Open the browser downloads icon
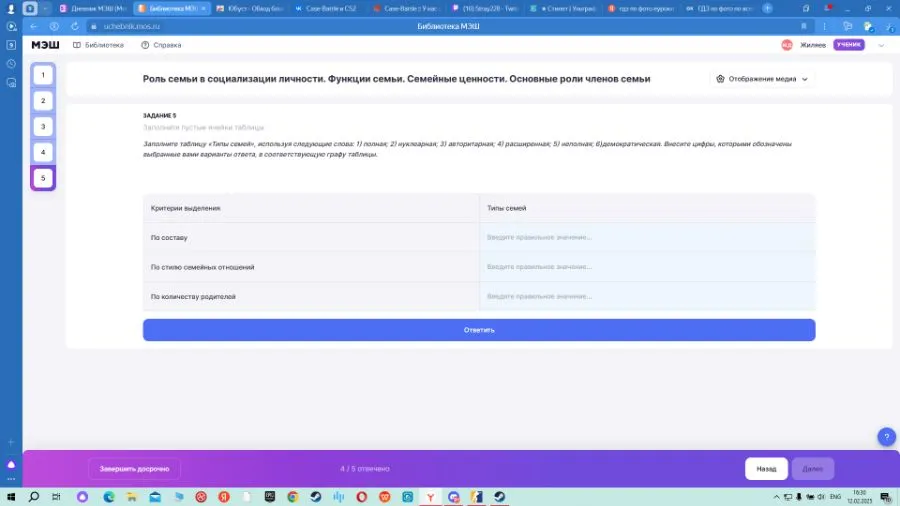900x506 pixels. point(890,26)
